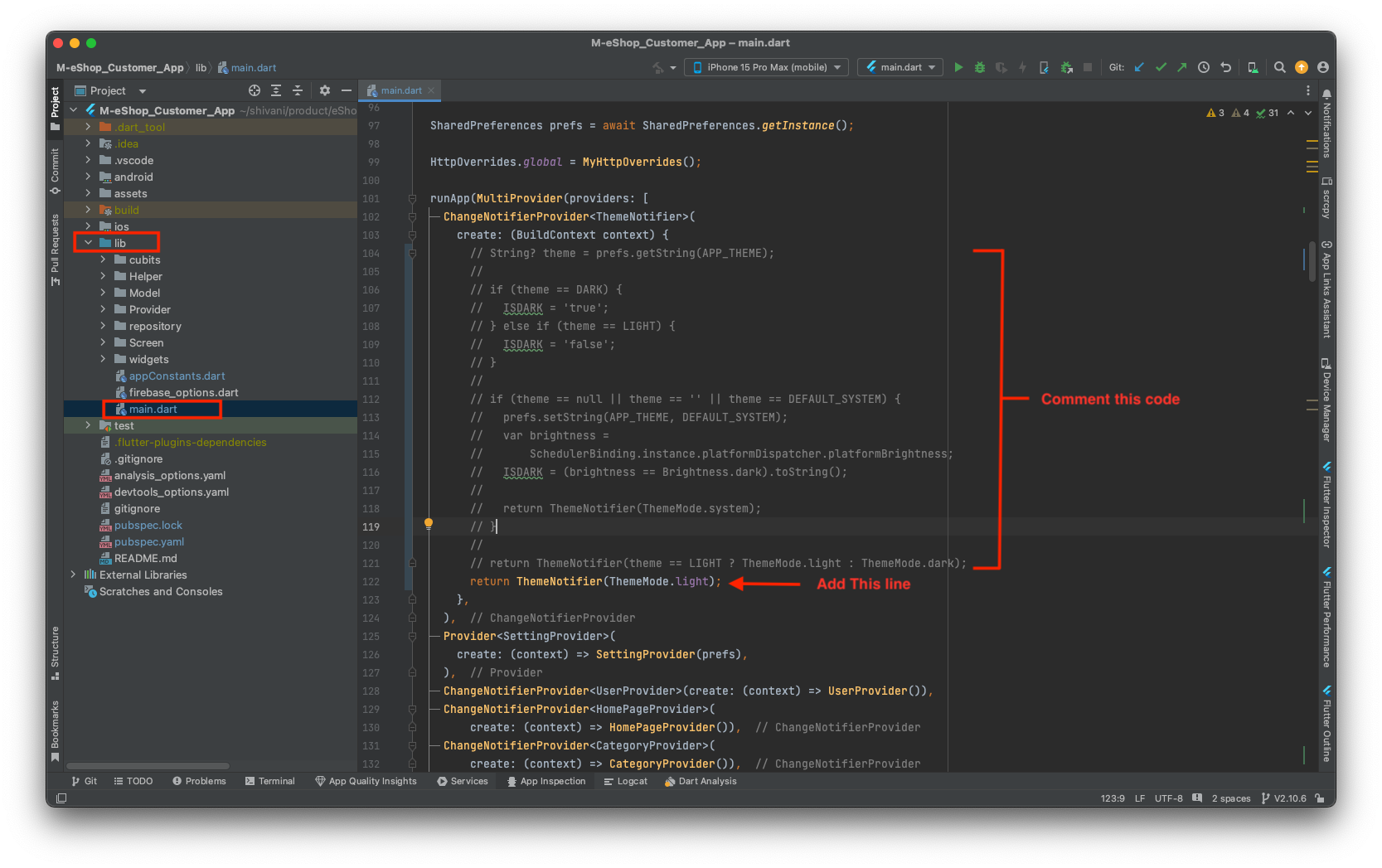Image resolution: width=1382 pixels, height=868 pixels.
Task: Click the Project panel horizontal scrollbar
Action: tap(148, 766)
